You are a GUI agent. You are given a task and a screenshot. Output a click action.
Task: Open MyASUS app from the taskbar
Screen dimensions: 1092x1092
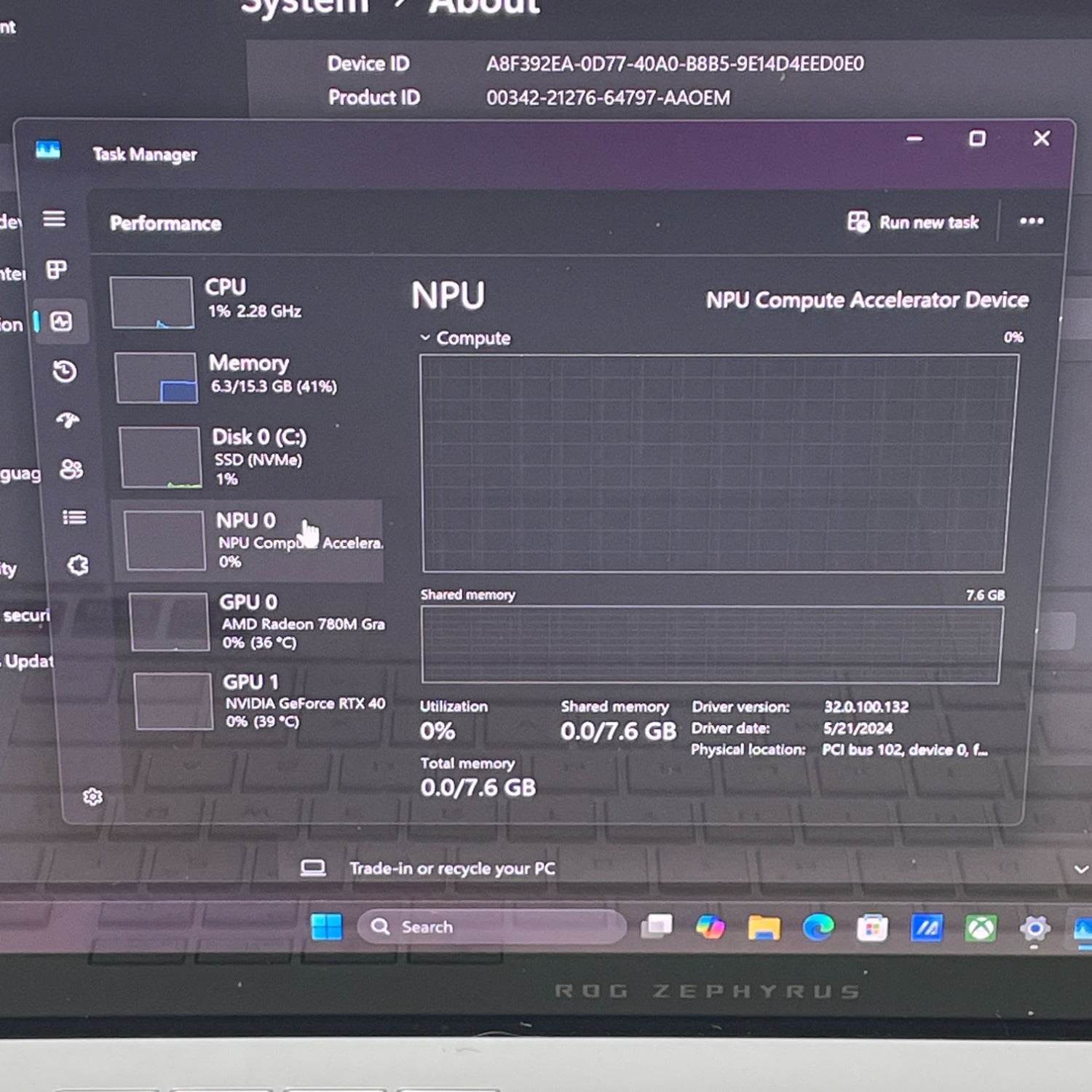(x=927, y=928)
